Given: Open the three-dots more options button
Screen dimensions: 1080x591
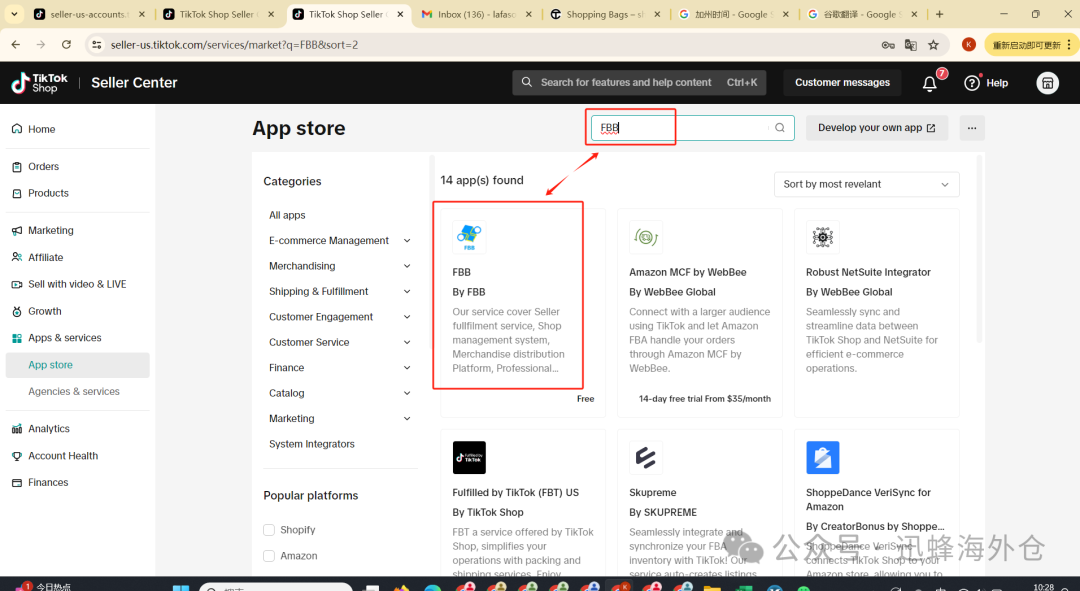Looking at the screenshot, I should pyautogui.click(x=971, y=128).
